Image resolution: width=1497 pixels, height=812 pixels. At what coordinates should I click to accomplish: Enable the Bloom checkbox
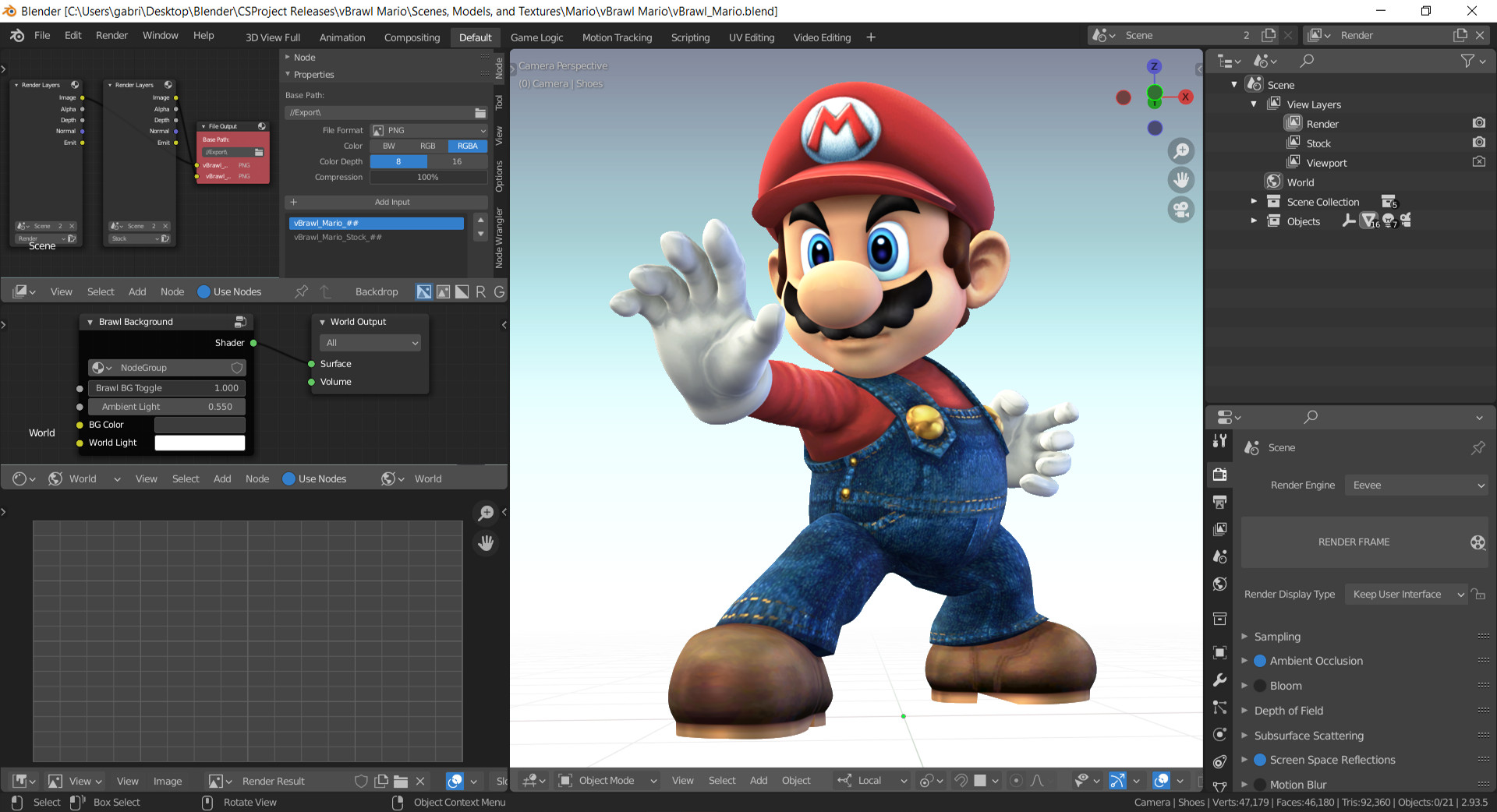pyautogui.click(x=1260, y=686)
